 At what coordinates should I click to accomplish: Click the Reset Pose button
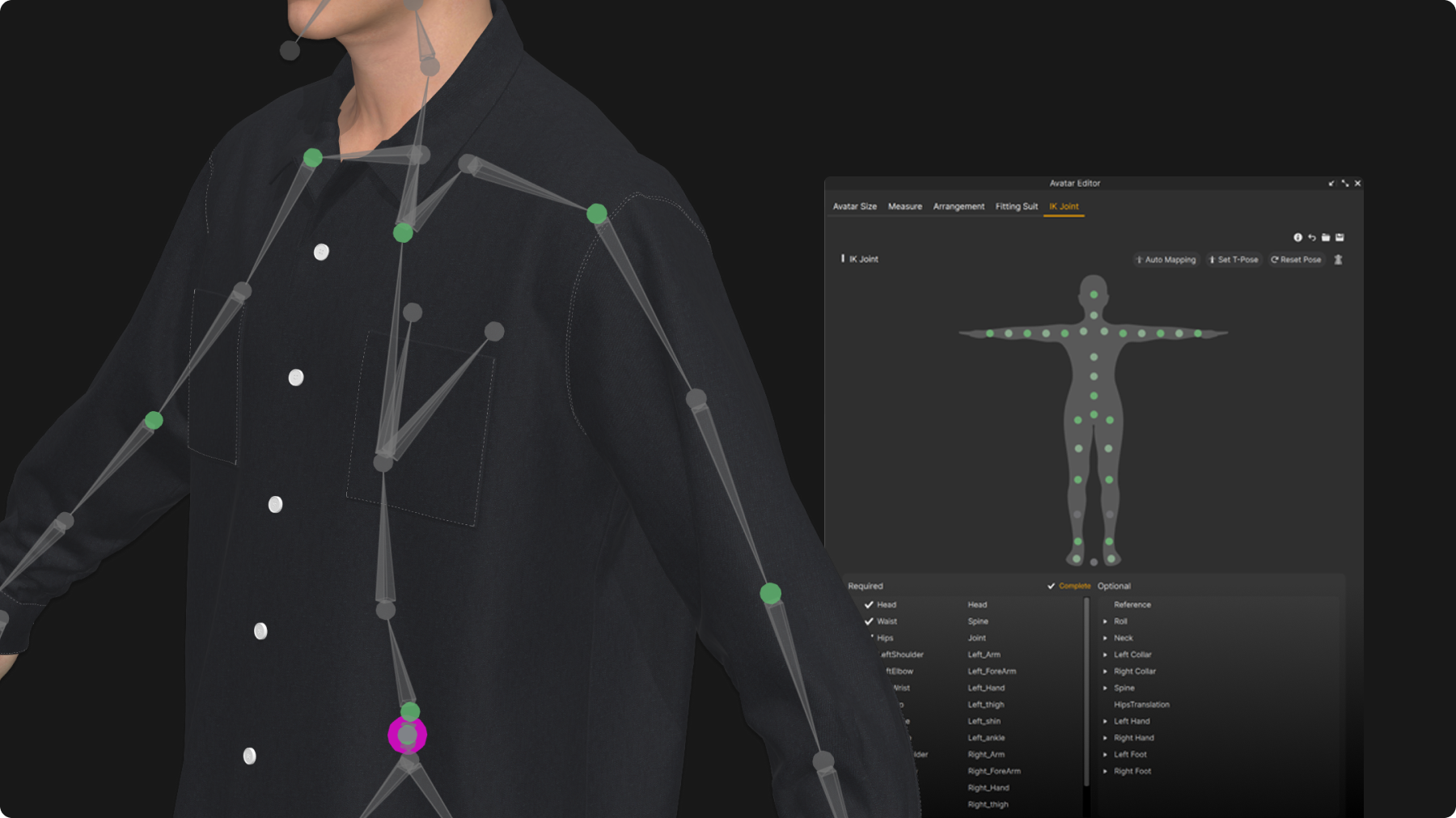(x=1296, y=260)
